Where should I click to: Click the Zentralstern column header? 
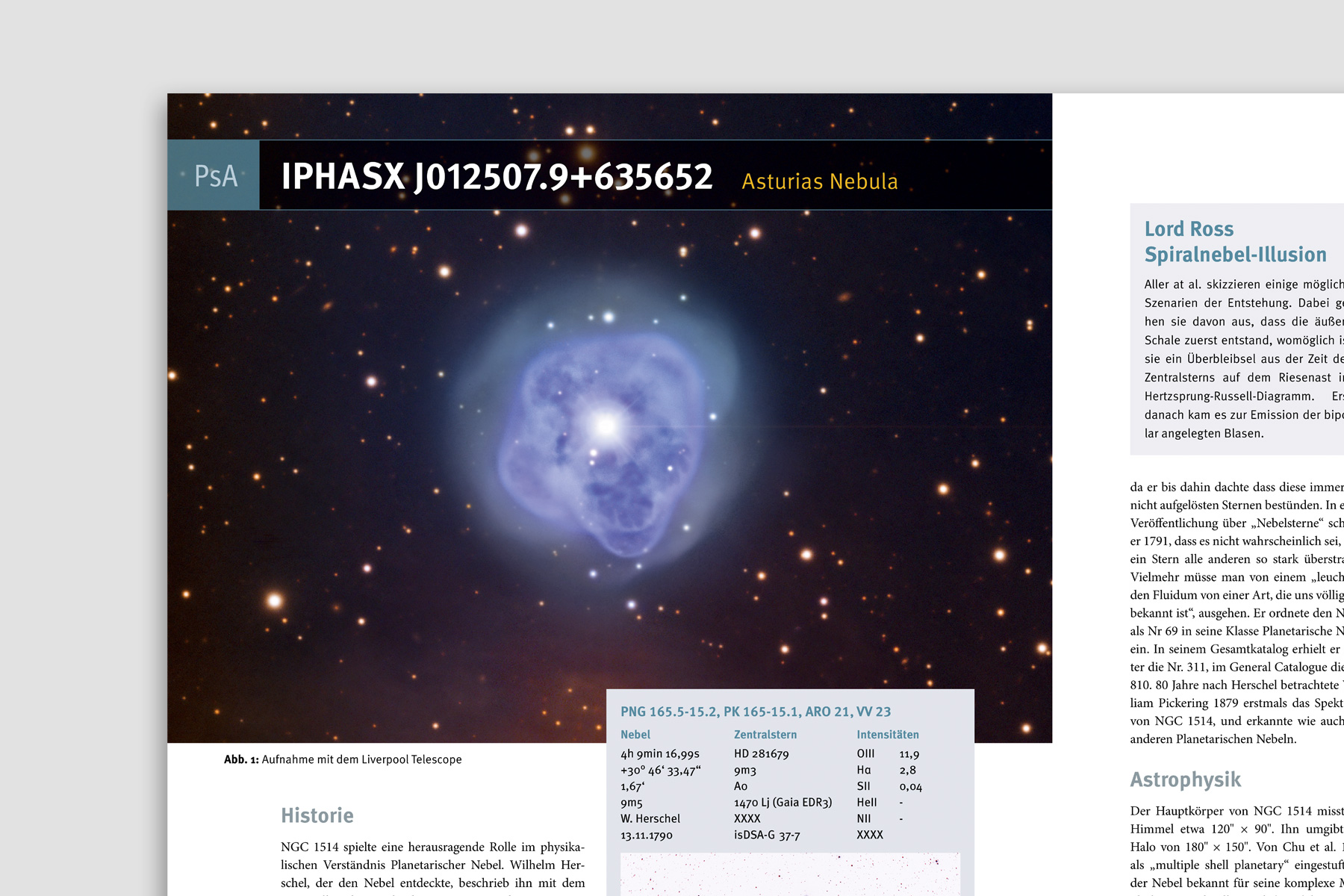[765, 735]
